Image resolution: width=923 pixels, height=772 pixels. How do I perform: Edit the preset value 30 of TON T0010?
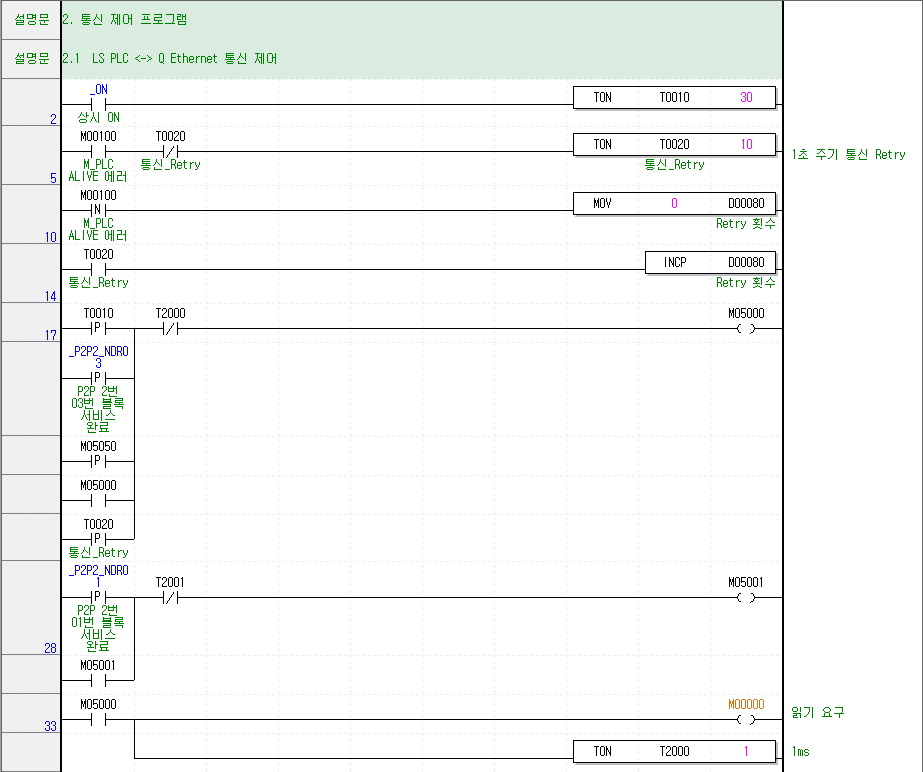pos(749,96)
